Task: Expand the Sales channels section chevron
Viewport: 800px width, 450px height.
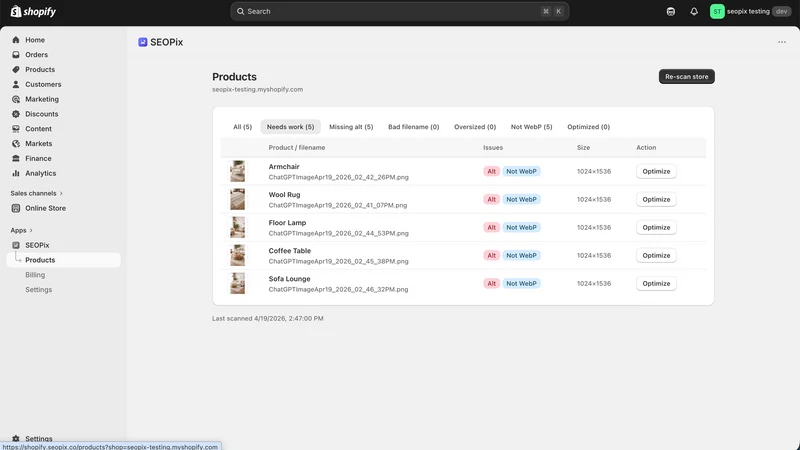Action: pos(61,193)
